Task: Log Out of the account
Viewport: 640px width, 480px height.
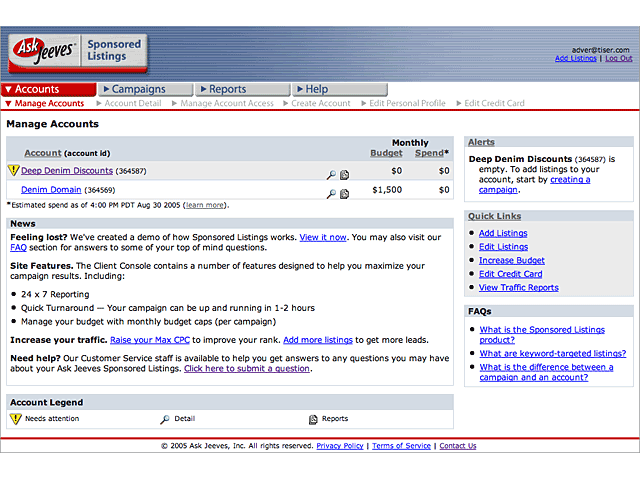Action: click(x=618, y=58)
